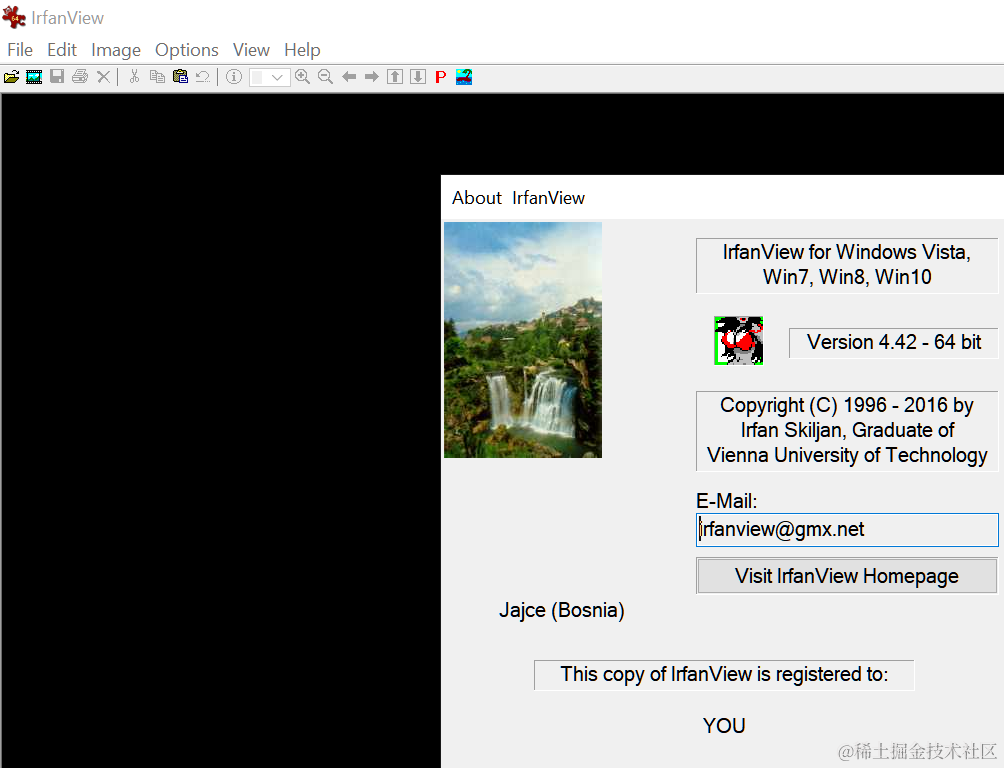The width and height of the screenshot is (1004, 768).
Task: Go to next image with right arrow
Action: pos(372,77)
